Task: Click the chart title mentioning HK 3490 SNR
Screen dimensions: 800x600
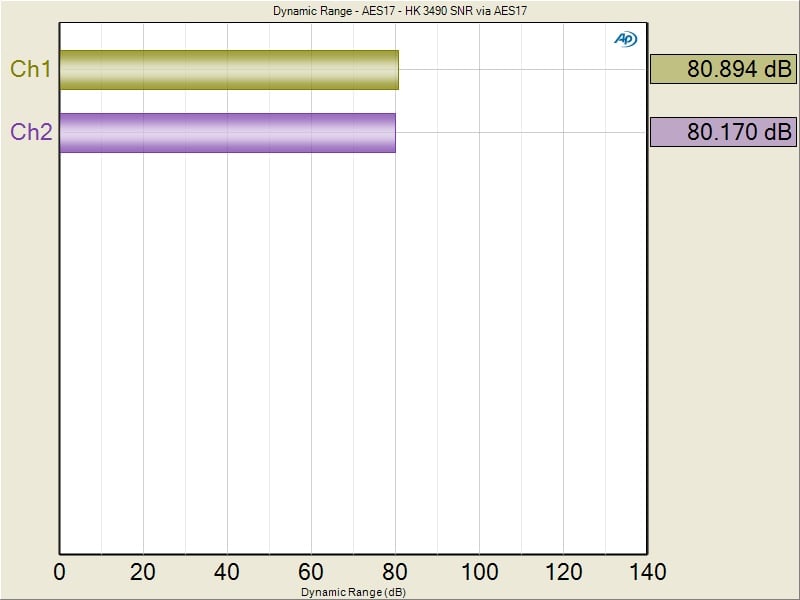Action: click(400, 11)
